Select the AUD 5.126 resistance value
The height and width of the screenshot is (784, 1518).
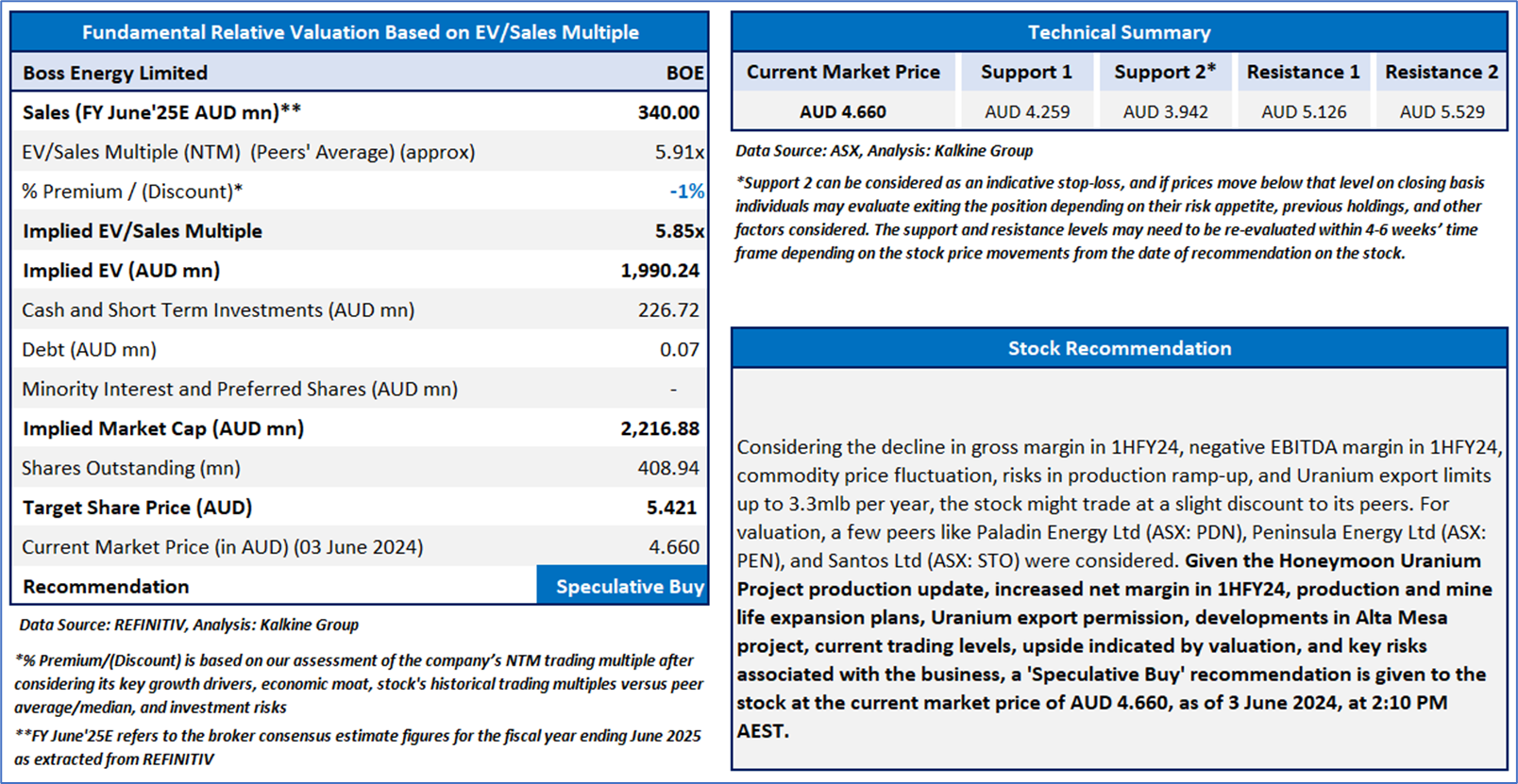click(1304, 111)
